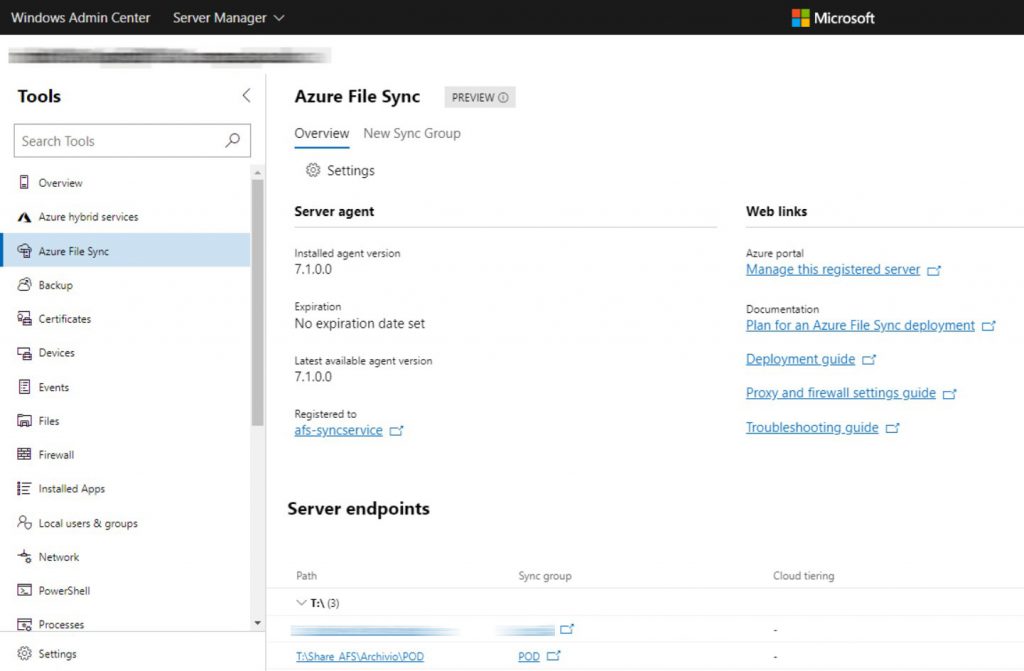This screenshot has width=1024, height=671.
Task: Click external-link icon beside Troubleshooting guide
Action: click(892, 428)
